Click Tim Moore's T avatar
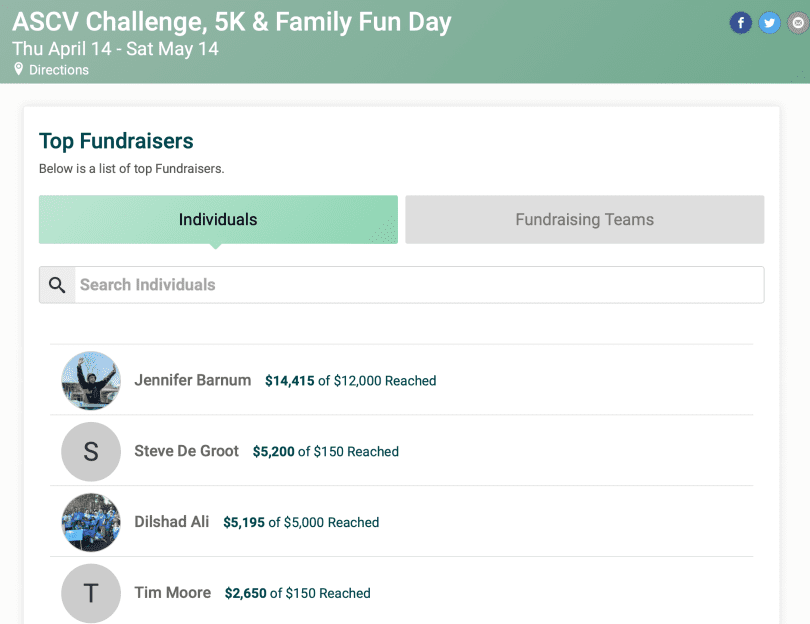 pos(91,593)
